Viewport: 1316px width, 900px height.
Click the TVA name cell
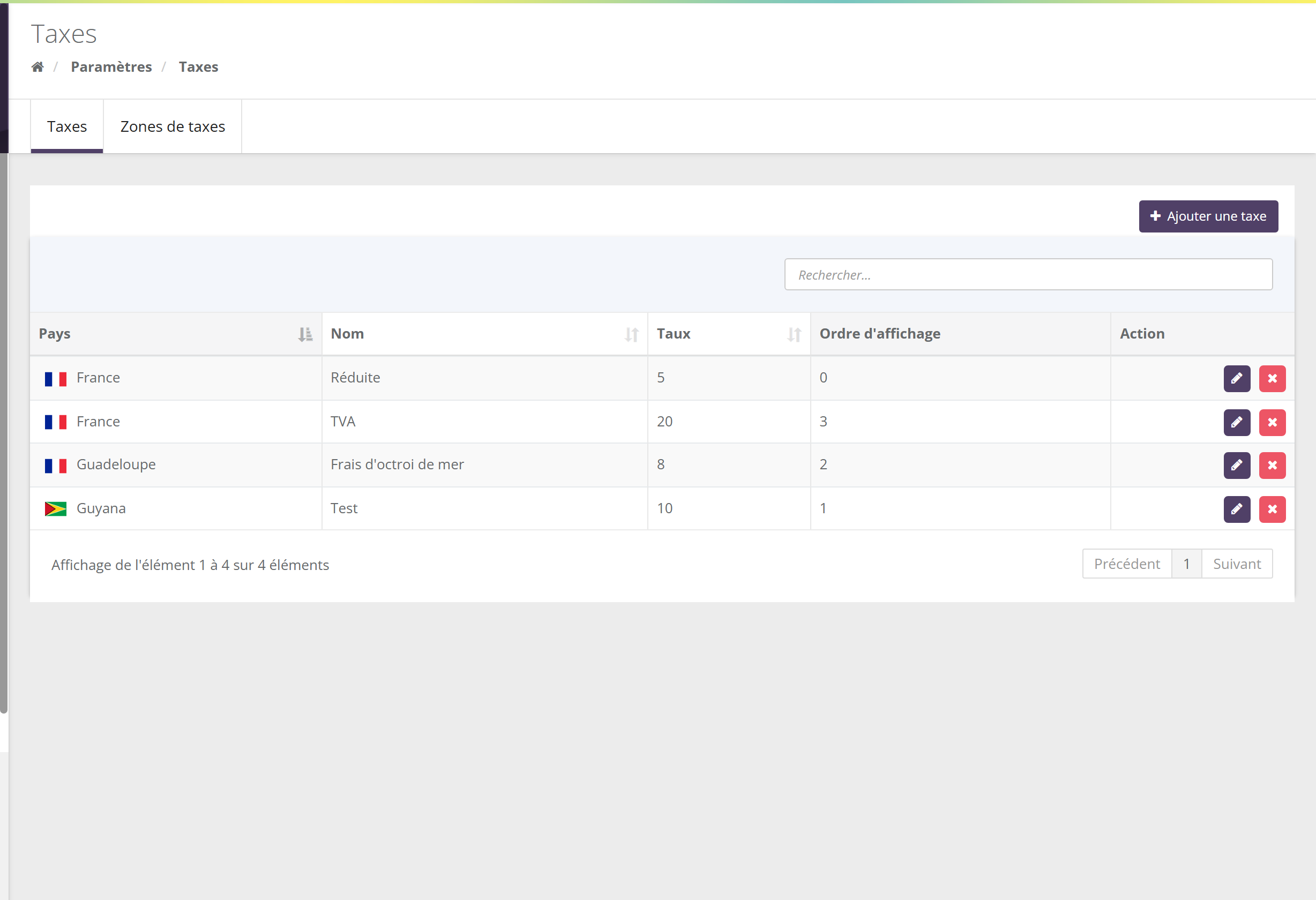[485, 422]
